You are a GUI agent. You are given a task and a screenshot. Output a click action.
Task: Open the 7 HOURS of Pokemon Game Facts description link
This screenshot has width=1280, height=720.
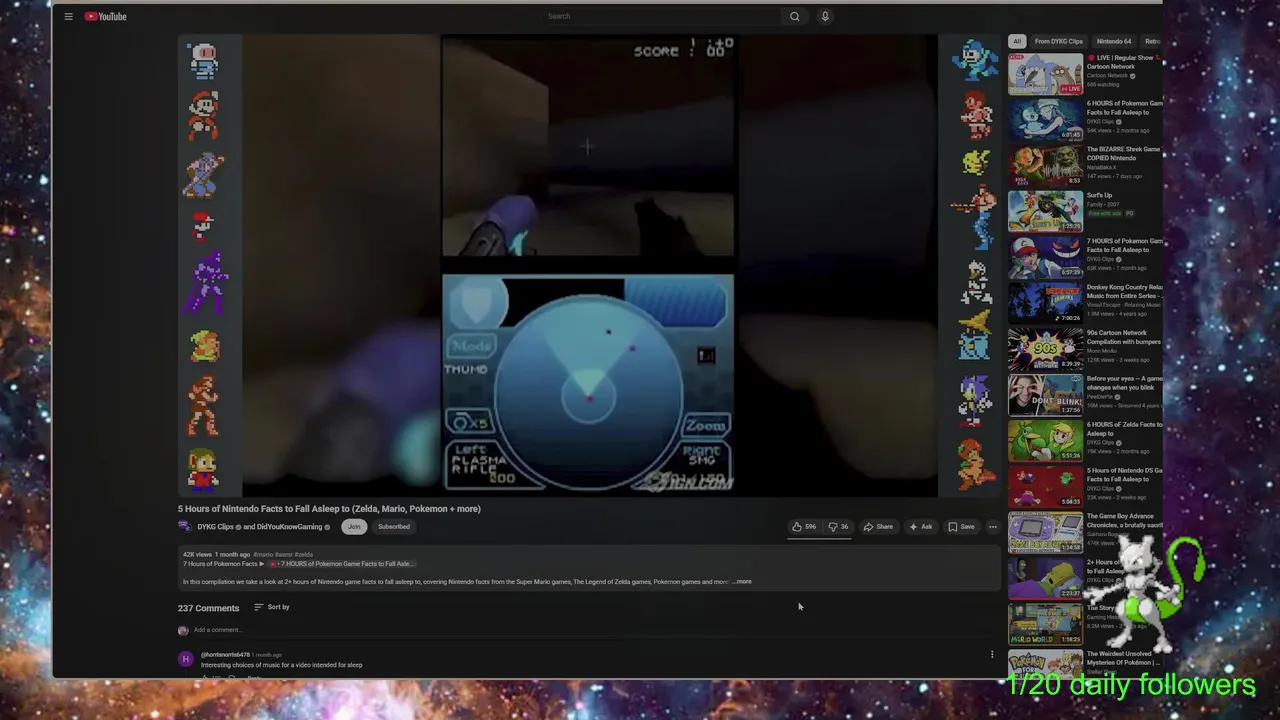point(344,564)
